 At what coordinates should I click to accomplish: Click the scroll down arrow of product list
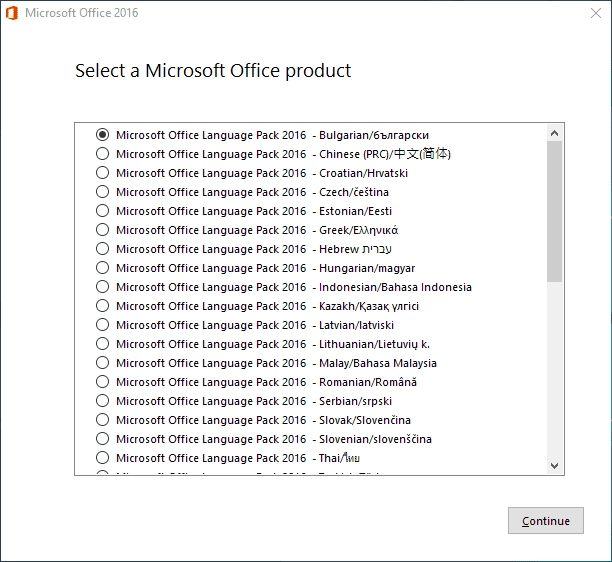coord(554,465)
